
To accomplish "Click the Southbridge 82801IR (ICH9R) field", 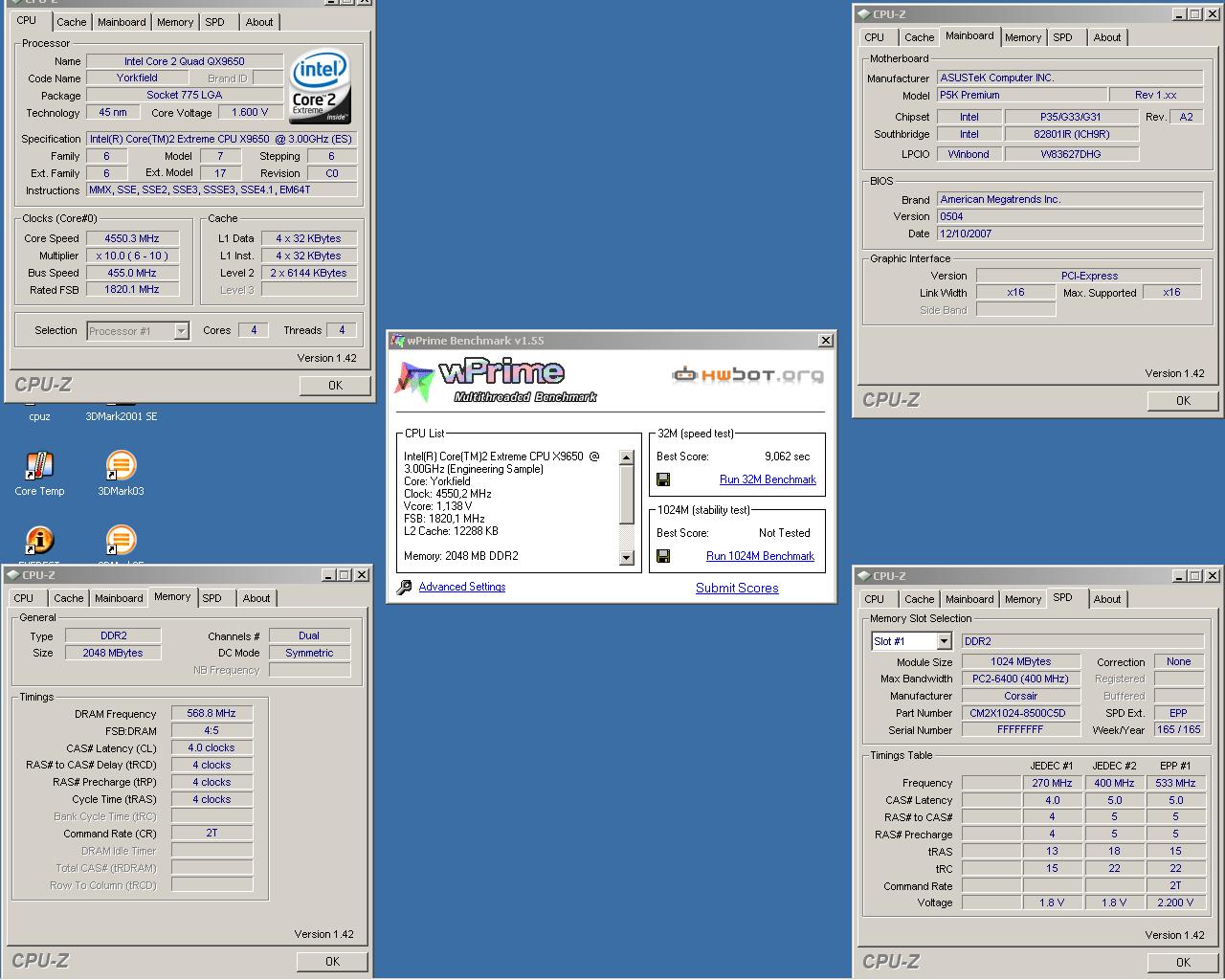I will [x=1071, y=134].
